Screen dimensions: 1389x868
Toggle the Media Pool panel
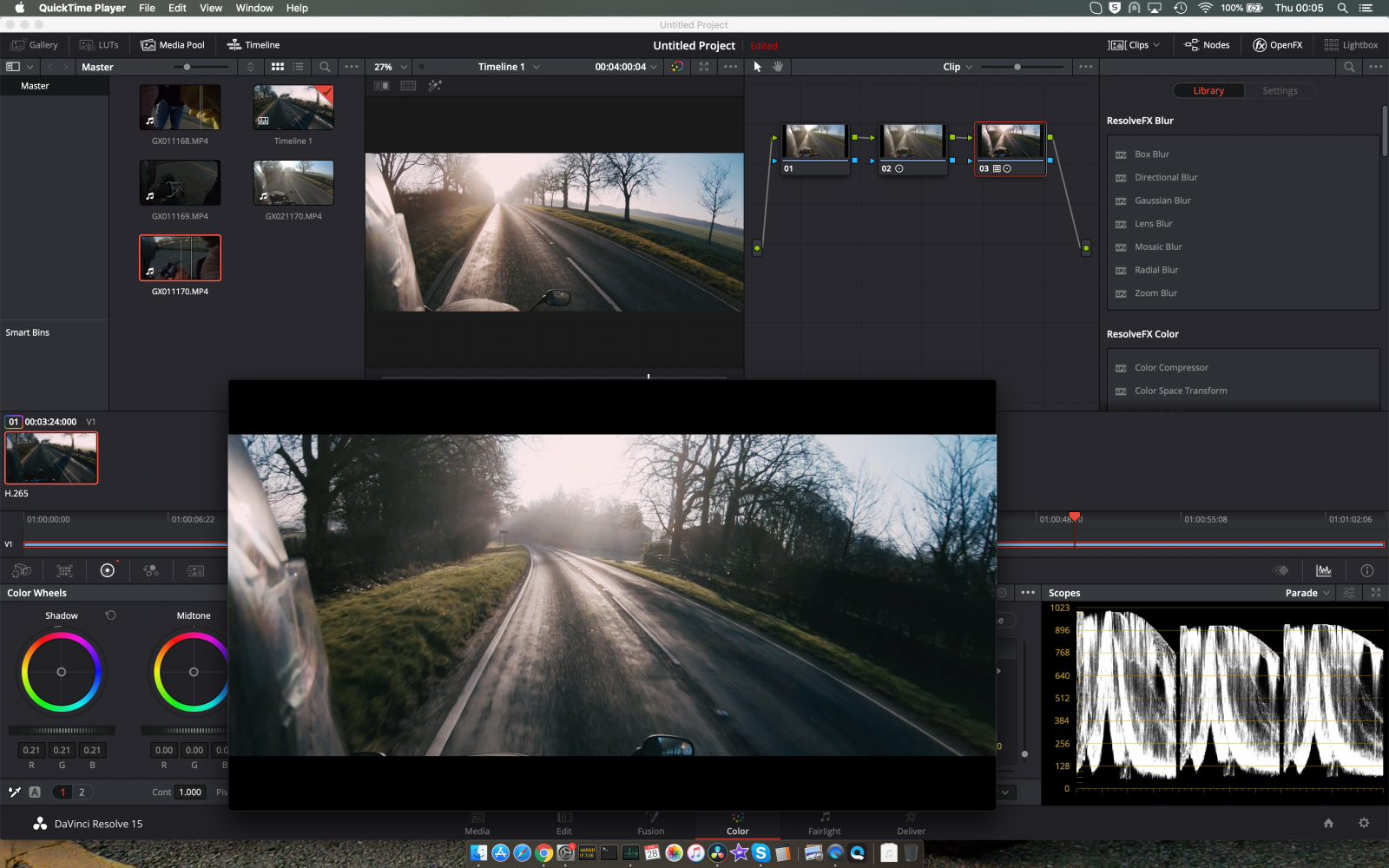(x=173, y=45)
